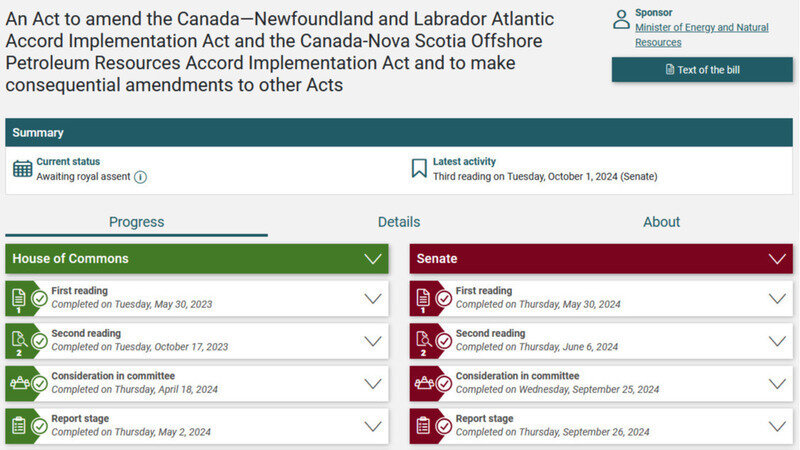Image resolution: width=800 pixels, height=450 pixels.
Task: Click House of Commons Second reading icon
Action: tap(18, 340)
